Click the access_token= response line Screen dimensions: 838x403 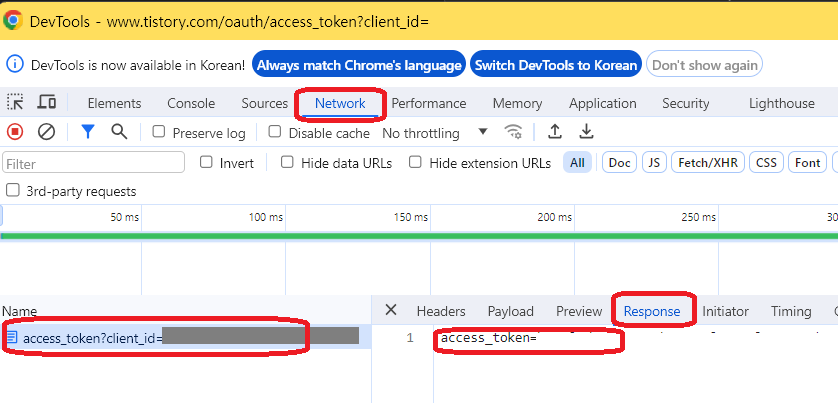tap(488, 338)
